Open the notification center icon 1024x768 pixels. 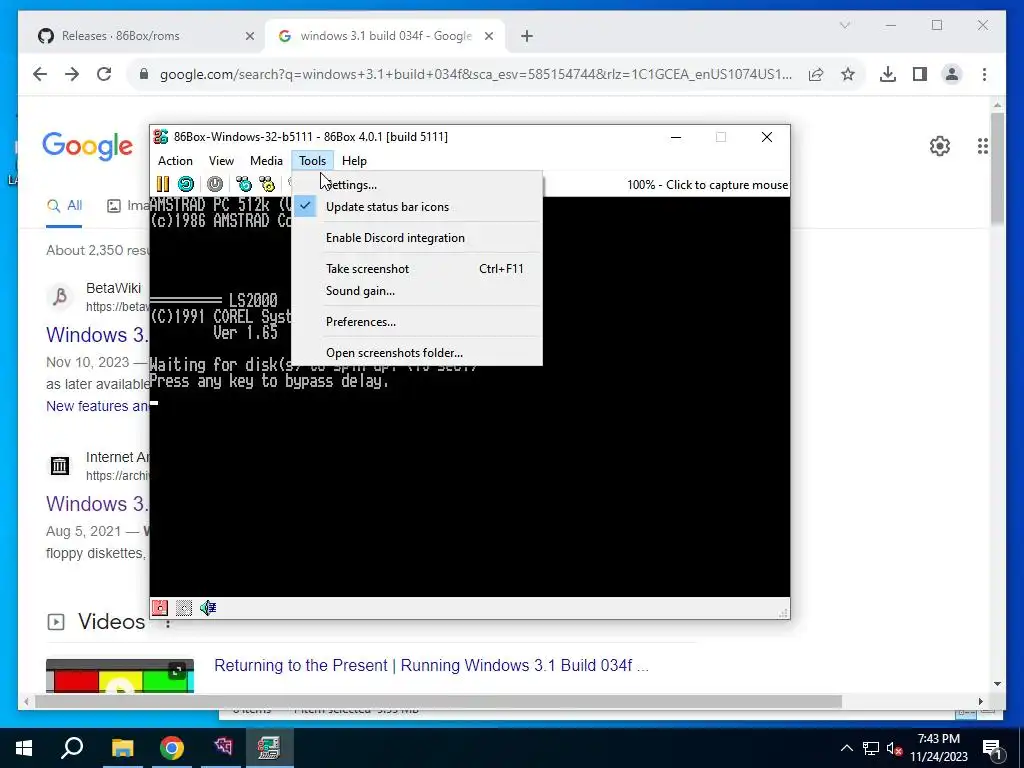click(x=992, y=748)
